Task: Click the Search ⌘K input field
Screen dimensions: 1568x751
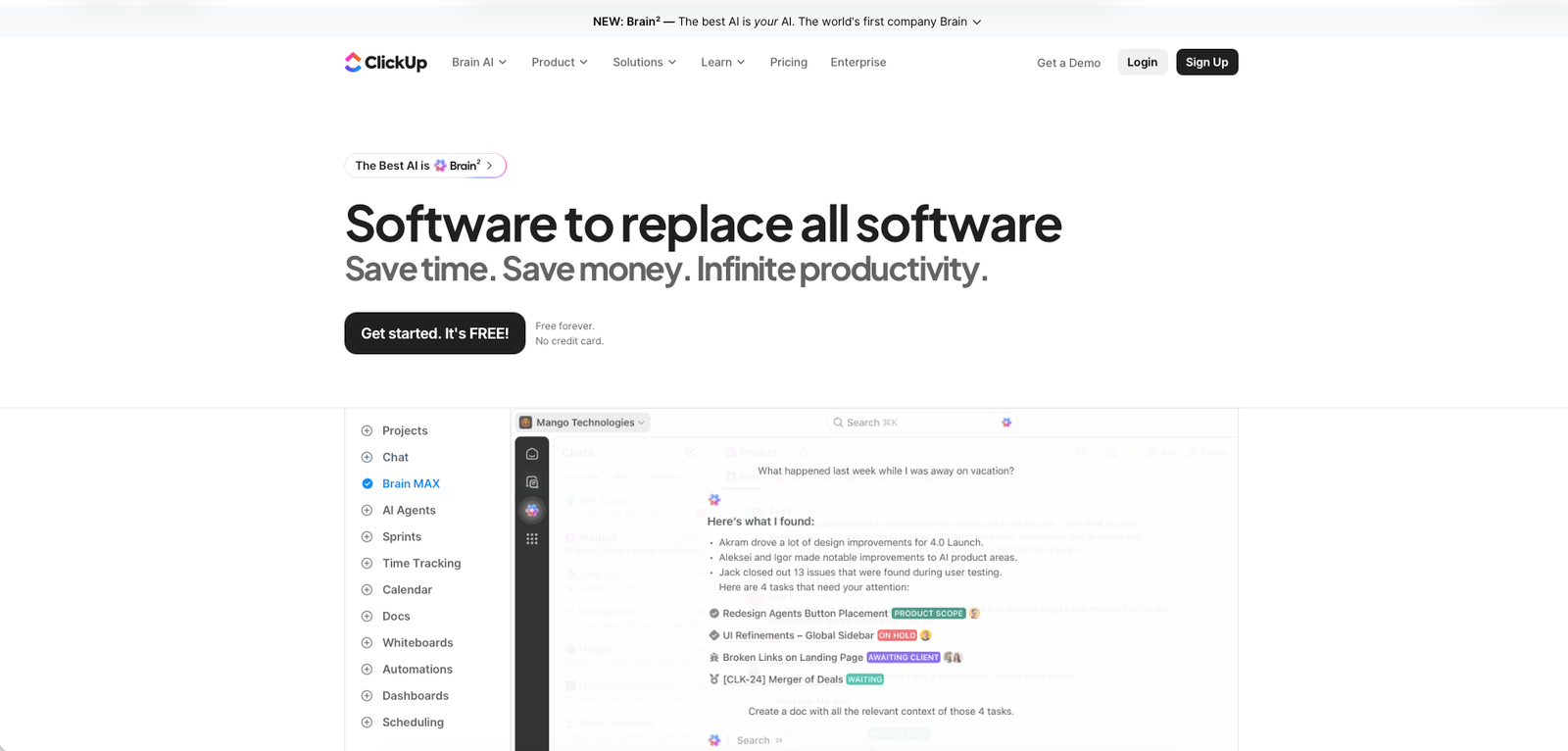Action: tap(921, 423)
